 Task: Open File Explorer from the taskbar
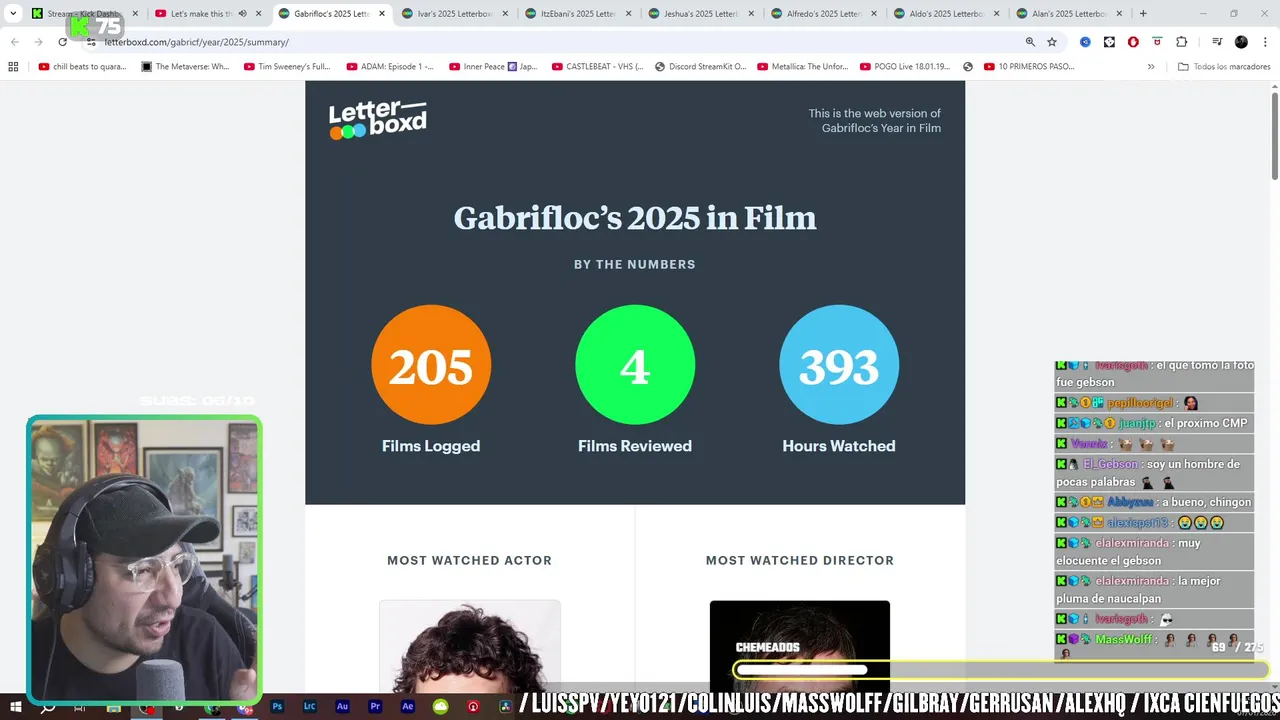click(x=113, y=707)
